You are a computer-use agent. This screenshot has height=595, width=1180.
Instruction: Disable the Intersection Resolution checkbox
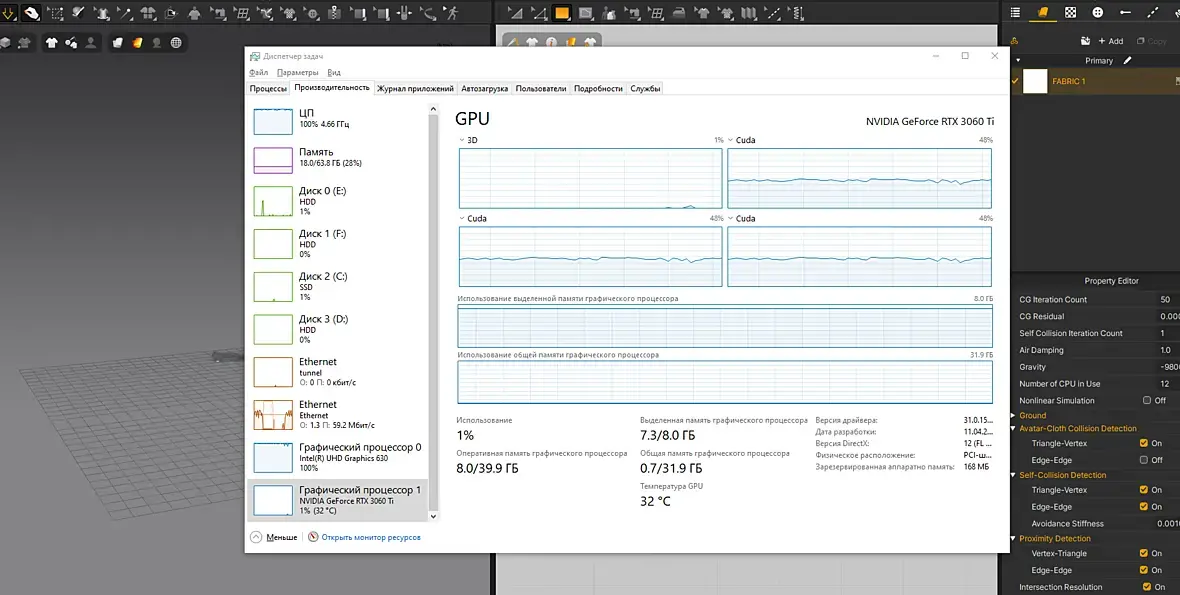click(1146, 587)
